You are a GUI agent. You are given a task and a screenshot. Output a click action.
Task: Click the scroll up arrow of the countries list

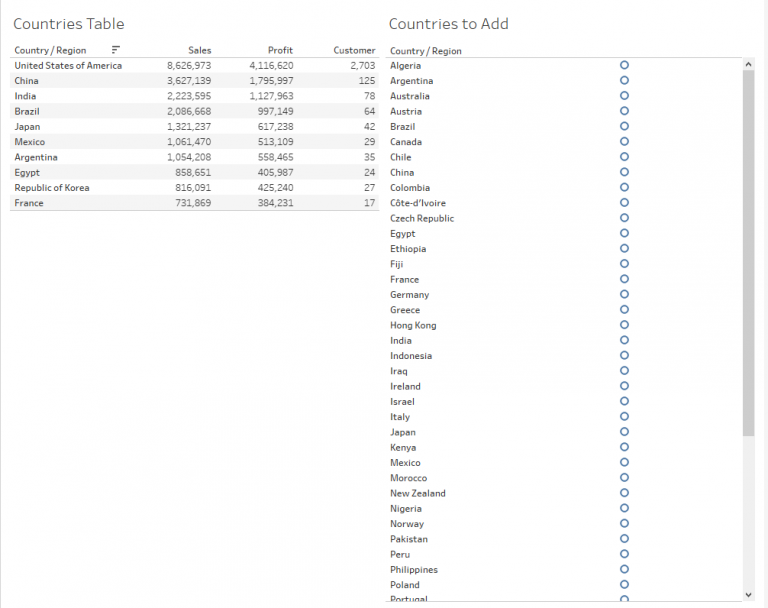click(748, 64)
